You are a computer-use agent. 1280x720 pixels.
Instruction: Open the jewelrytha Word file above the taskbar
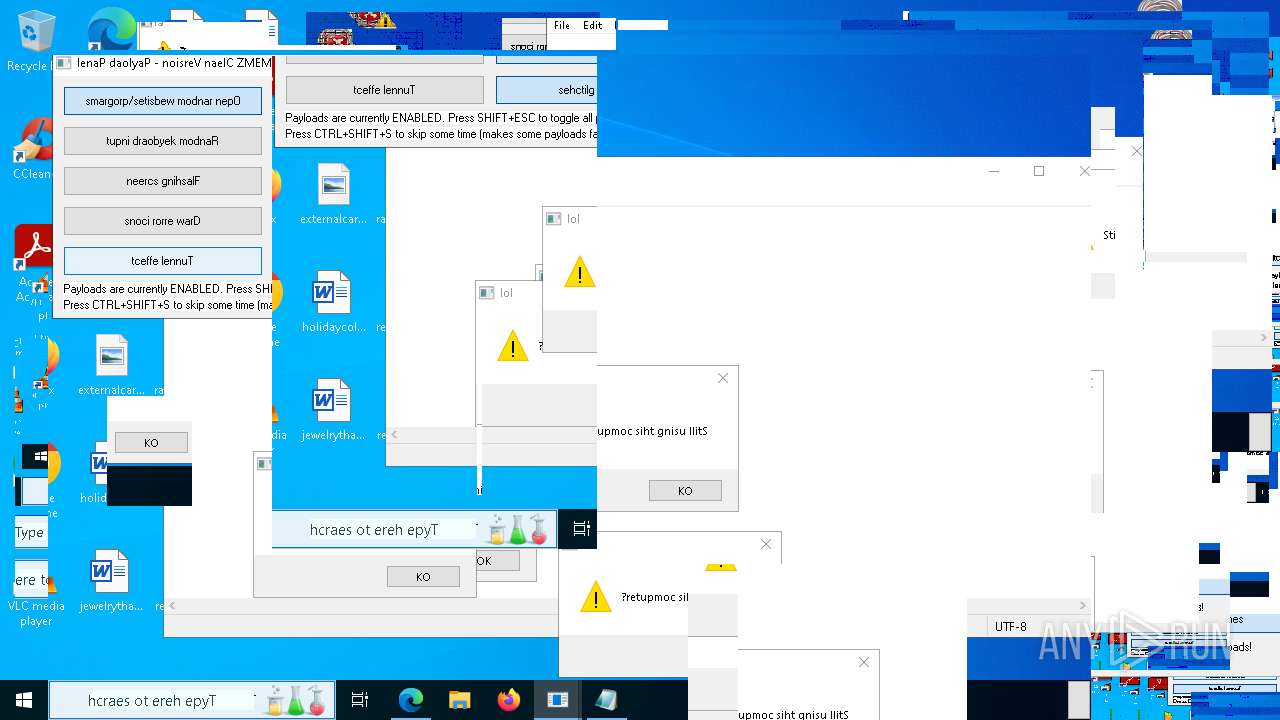coord(110,581)
